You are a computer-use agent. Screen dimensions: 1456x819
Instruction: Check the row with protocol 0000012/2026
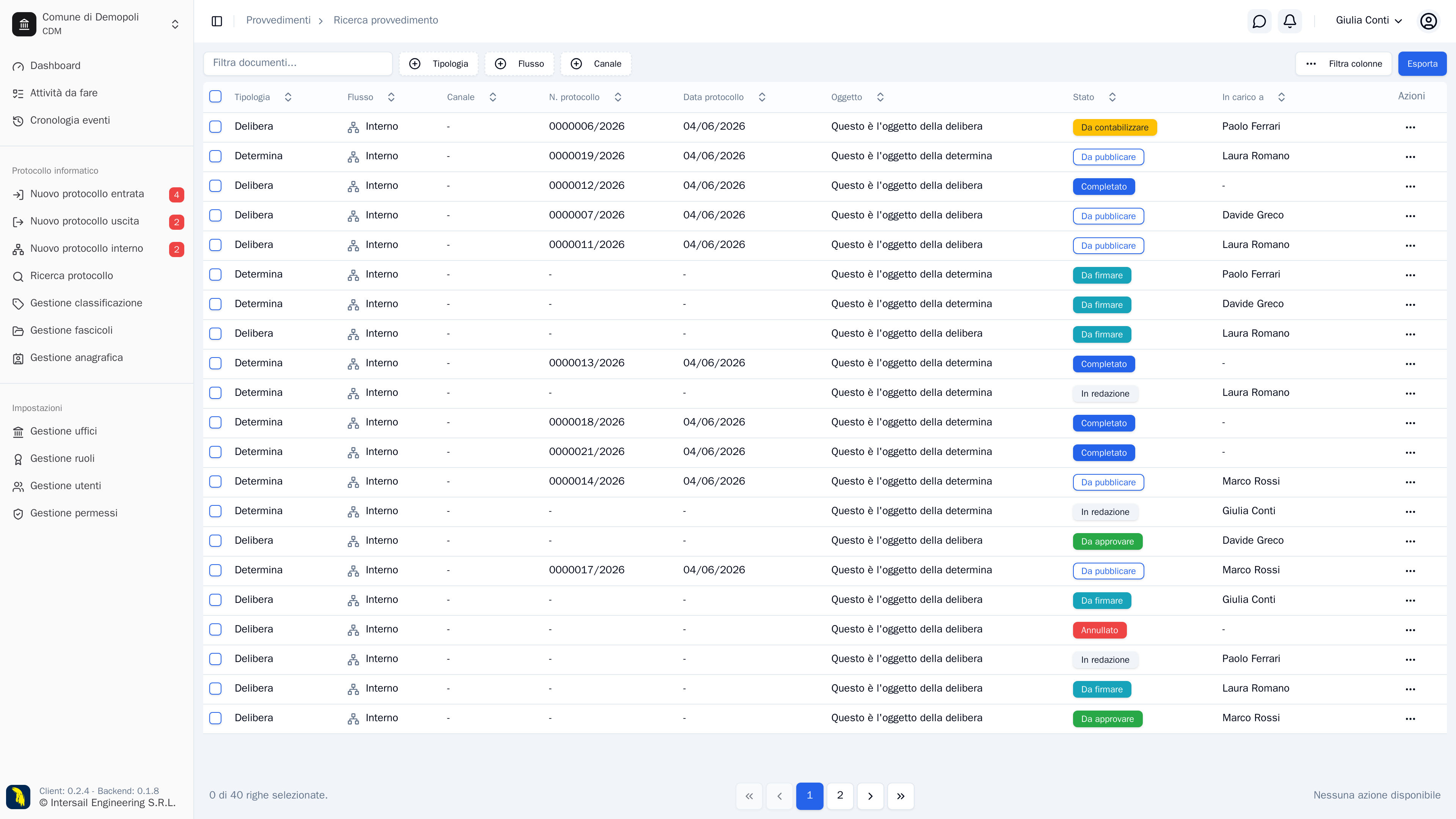click(215, 185)
